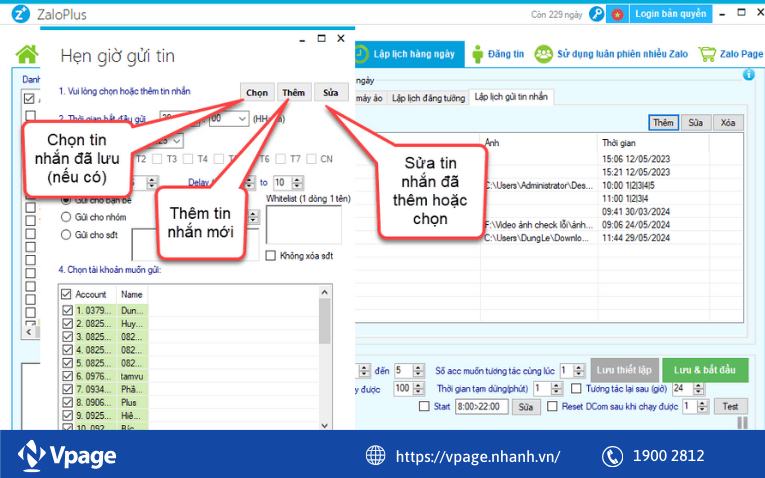Uncheck account row 3. 0825
The width and height of the screenshot is (765, 478).
[67, 337]
